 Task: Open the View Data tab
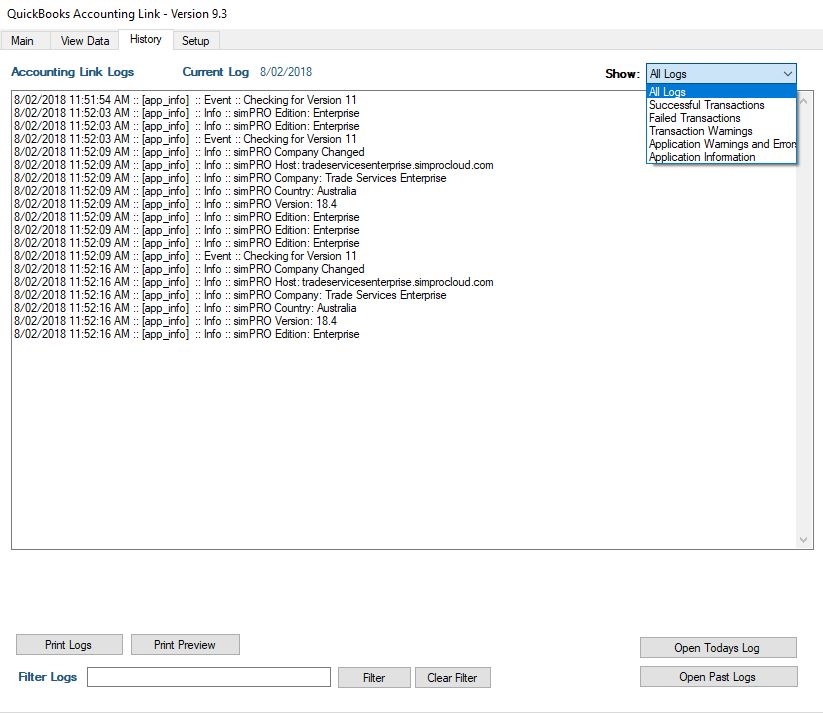85,41
